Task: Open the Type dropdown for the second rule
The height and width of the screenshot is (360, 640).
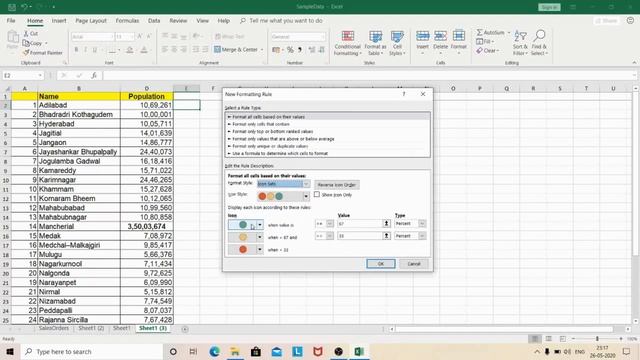Action: 422,236
